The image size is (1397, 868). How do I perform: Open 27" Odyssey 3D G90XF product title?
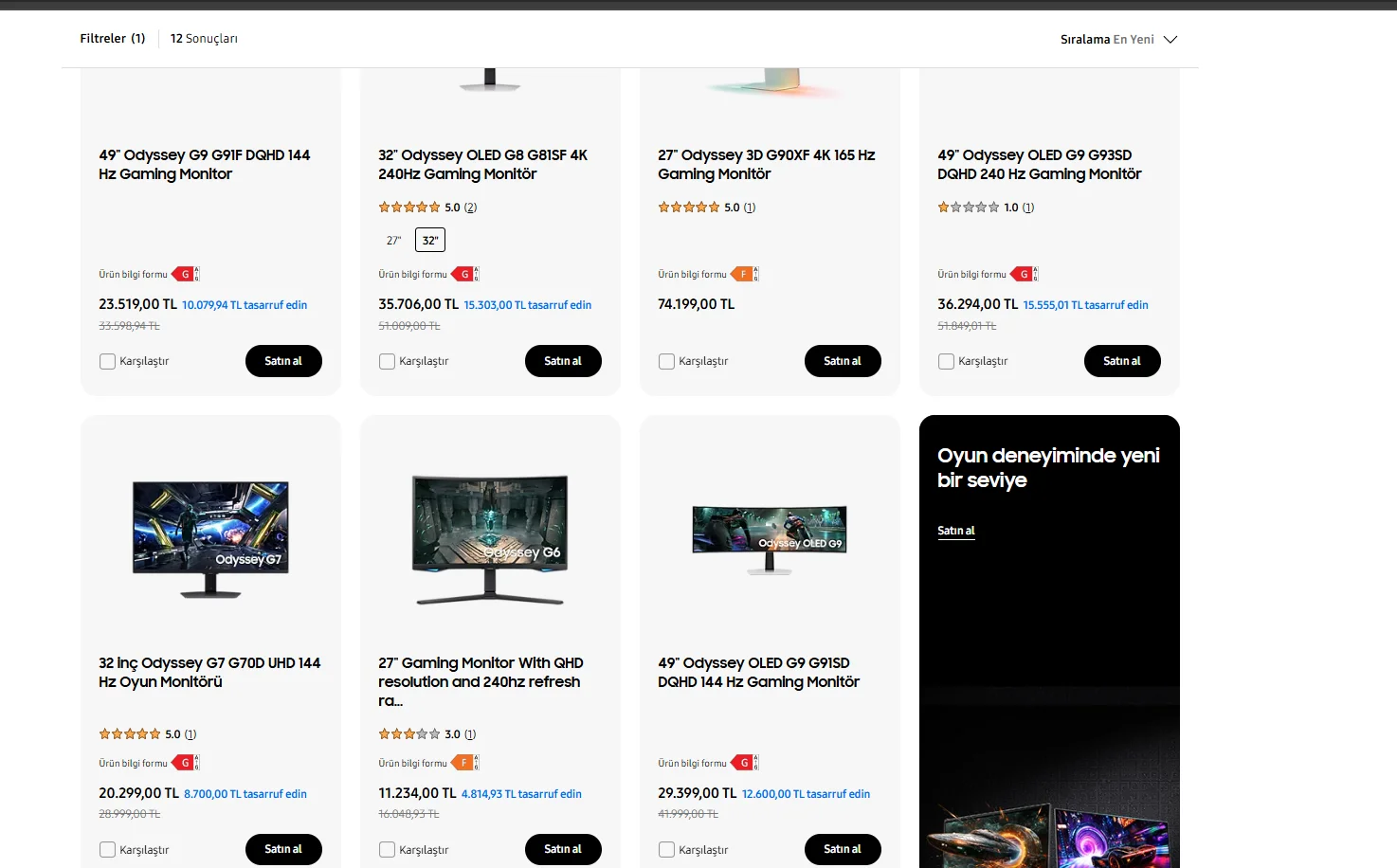click(x=767, y=165)
